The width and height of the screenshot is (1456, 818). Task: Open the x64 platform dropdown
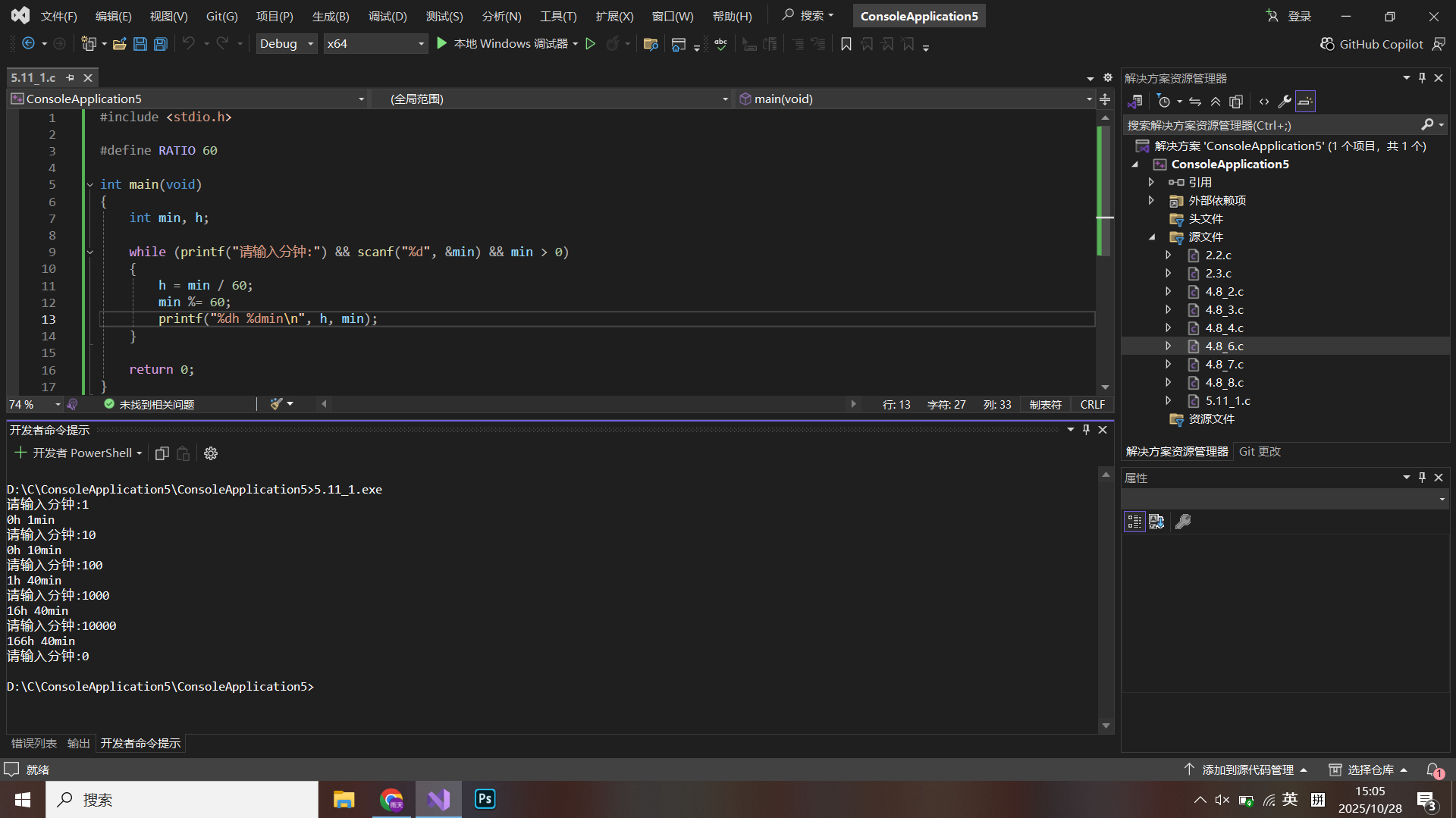[x=375, y=44]
